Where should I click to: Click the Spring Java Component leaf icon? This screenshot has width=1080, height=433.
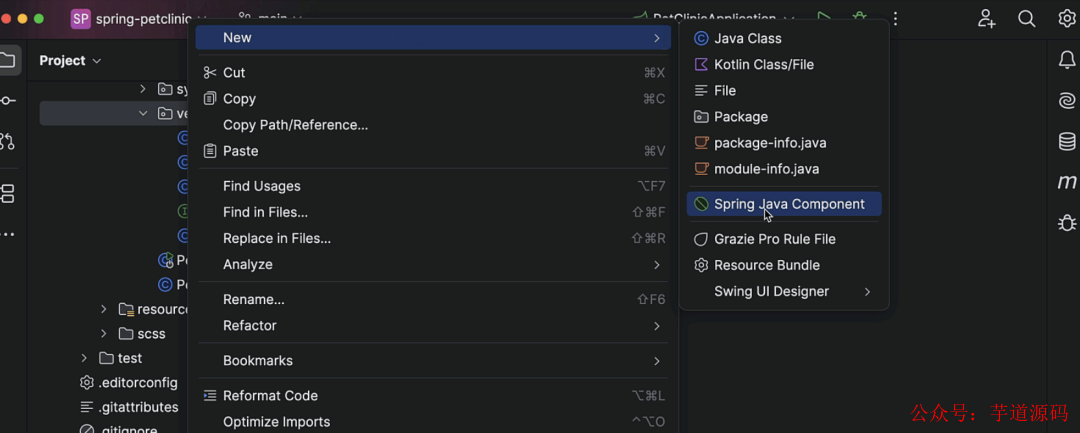click(701, 204)
